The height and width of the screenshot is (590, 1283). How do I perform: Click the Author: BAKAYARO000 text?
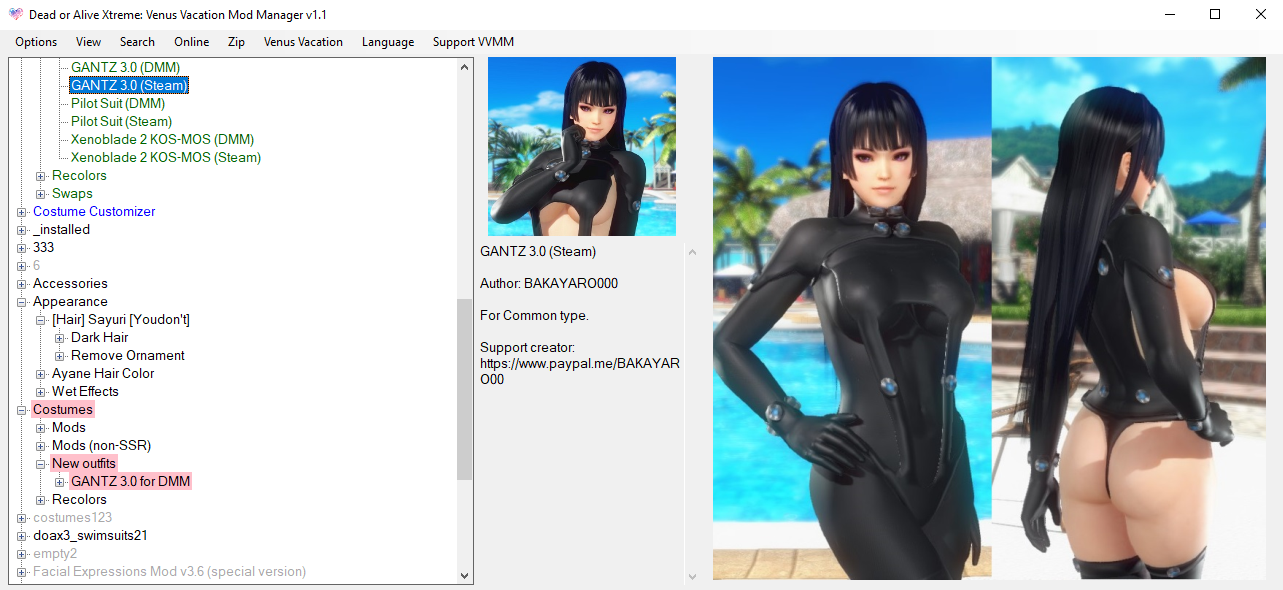[x=549, y=283]
